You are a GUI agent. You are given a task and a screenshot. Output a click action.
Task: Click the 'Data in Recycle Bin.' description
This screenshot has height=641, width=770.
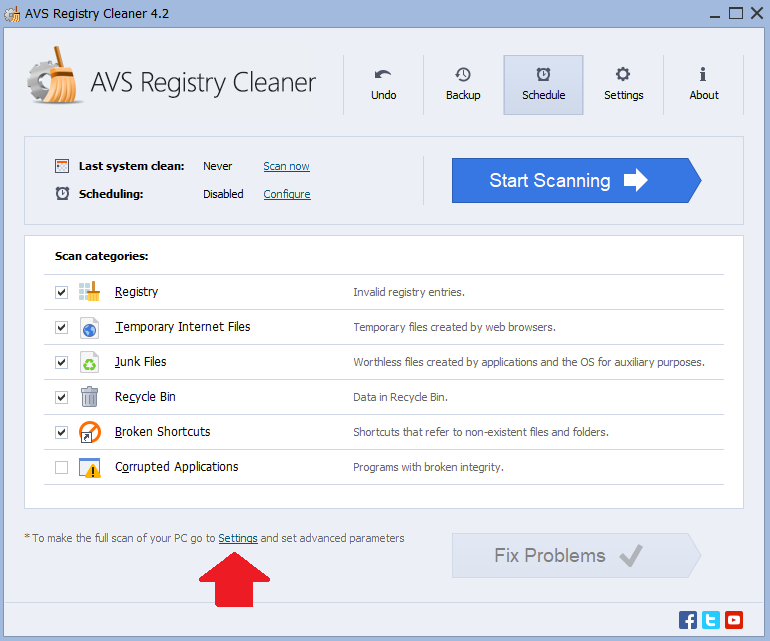pos(400,397)
